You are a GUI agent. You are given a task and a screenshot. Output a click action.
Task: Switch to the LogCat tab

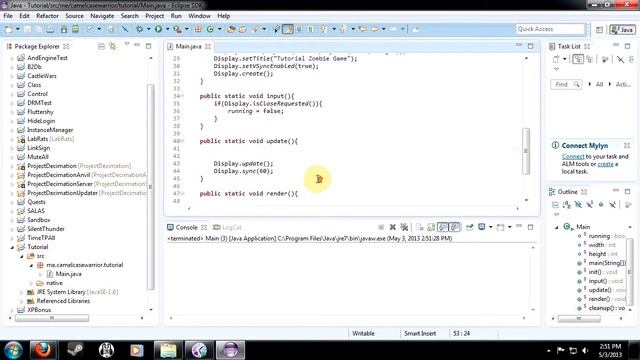[x=228, y=227]
